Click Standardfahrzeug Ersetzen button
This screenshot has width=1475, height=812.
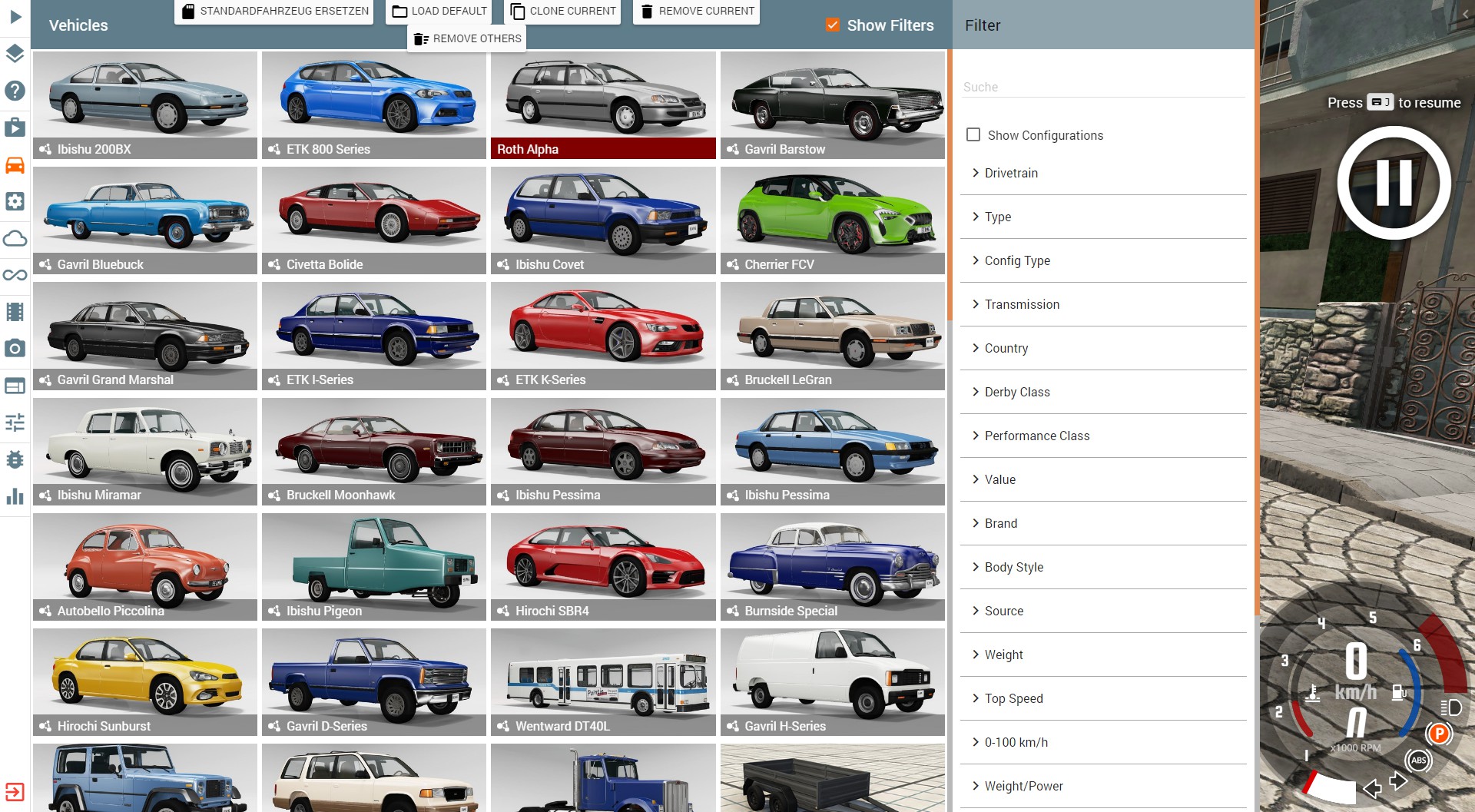click(x=274, y=12)
